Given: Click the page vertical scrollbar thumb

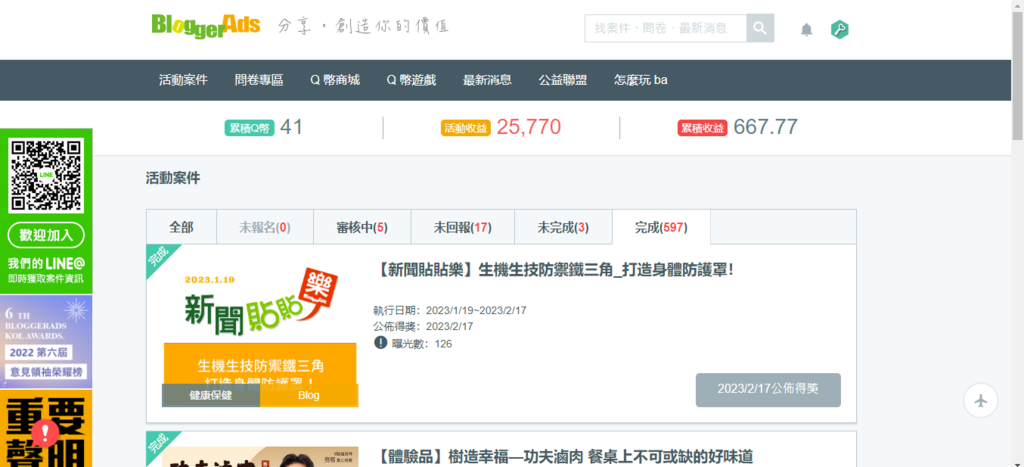Looking at the screenshot, I should (1017, 74).
